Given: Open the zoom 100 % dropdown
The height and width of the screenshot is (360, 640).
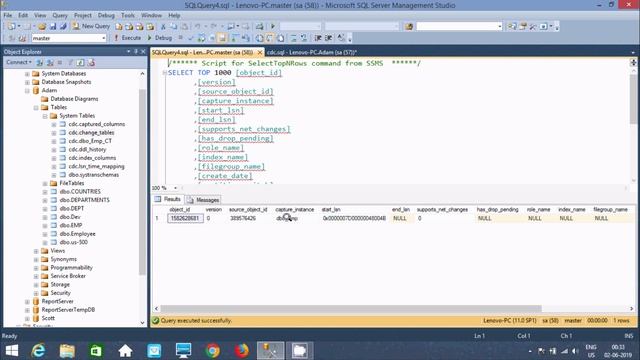Looking at the screenshot, I should click(176, 188).
